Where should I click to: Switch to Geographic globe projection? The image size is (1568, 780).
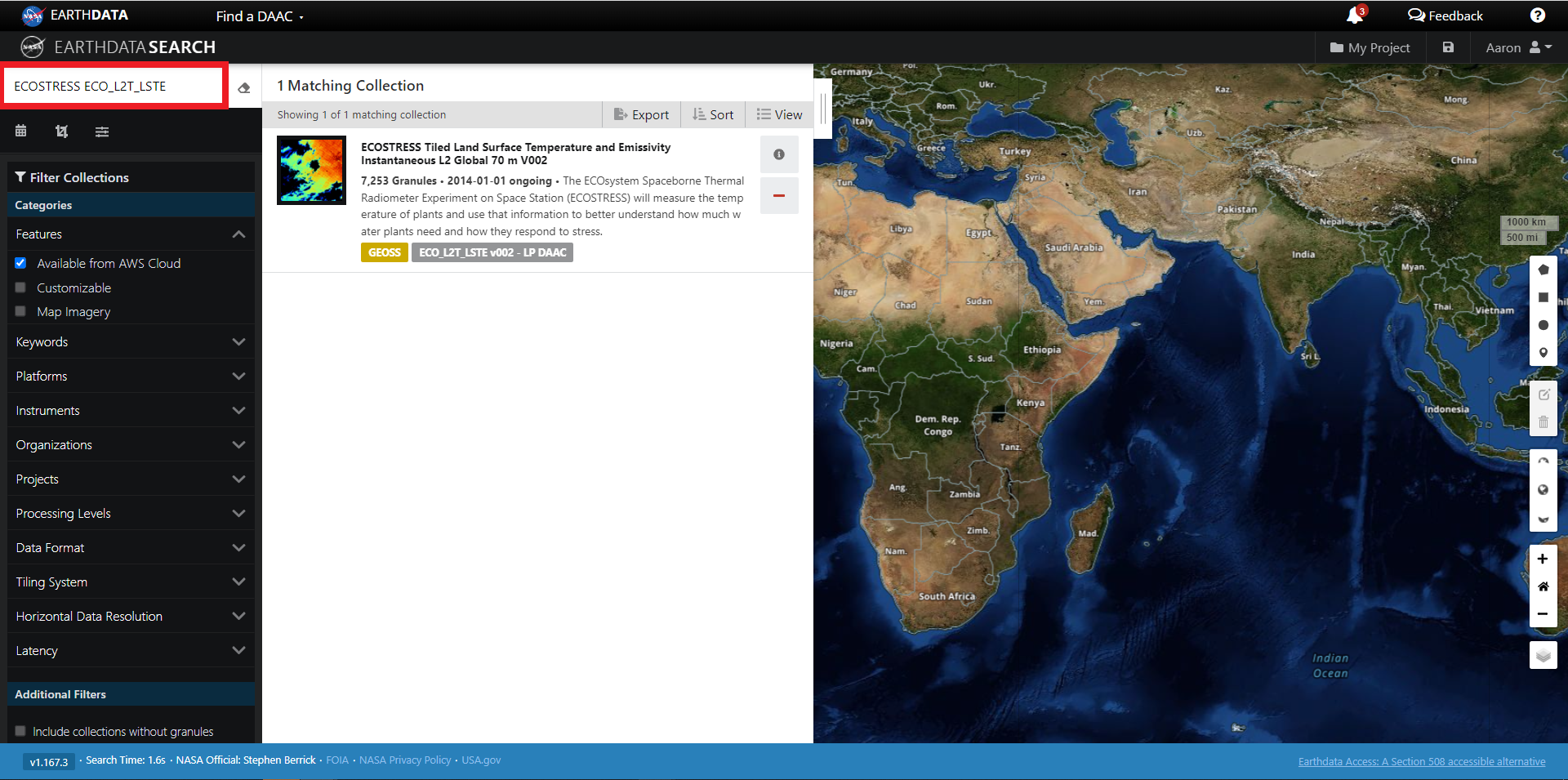point(1543,490)
